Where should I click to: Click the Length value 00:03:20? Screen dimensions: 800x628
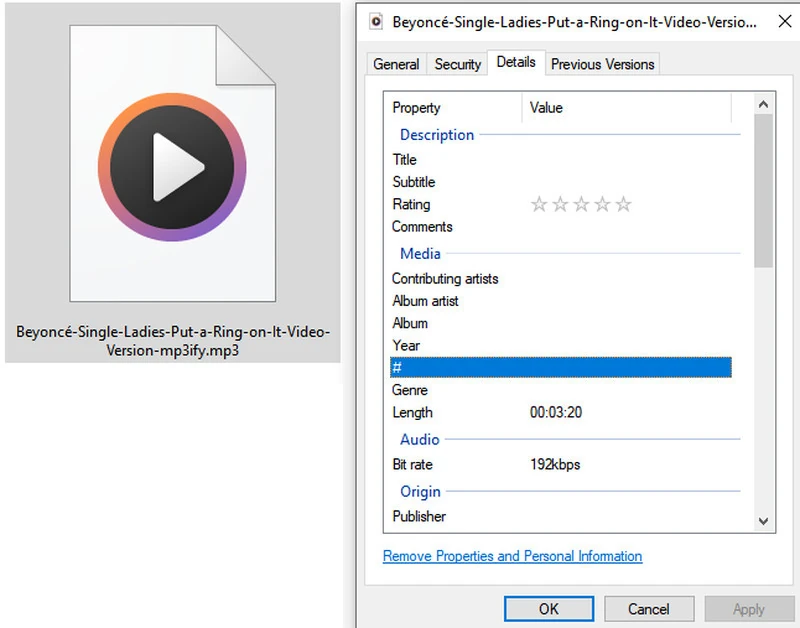[x=556, y=412]
